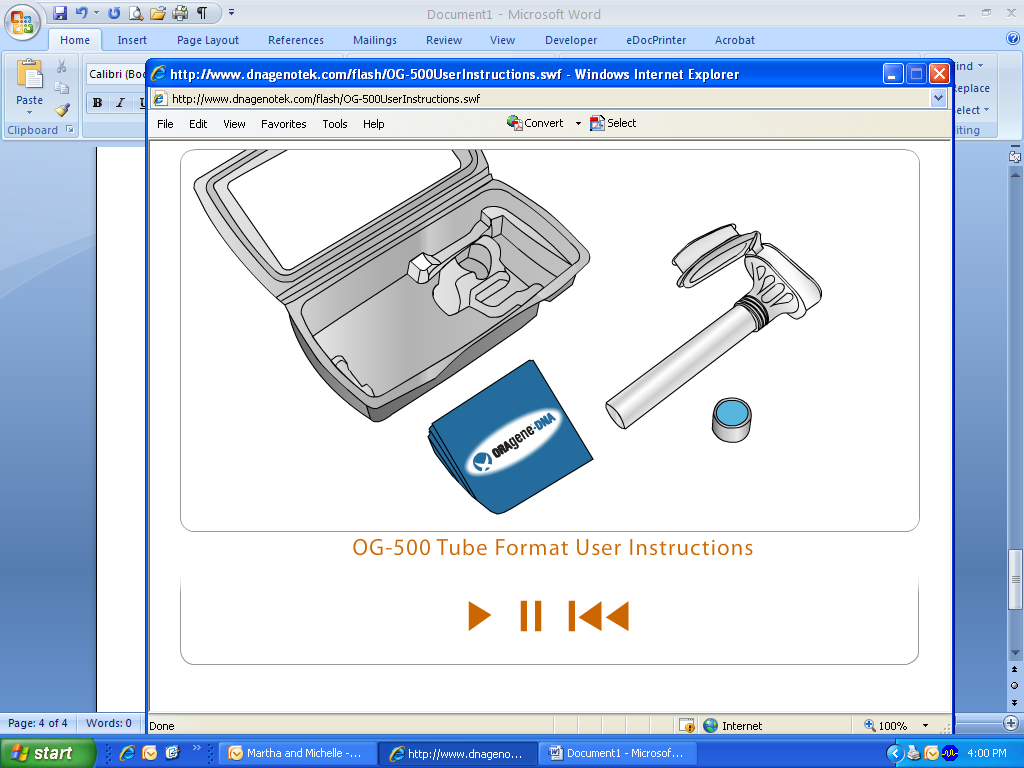Undo the last action in Word
Image resolution: width=1024 pixels, height=768 pixels.
(81, 12)
